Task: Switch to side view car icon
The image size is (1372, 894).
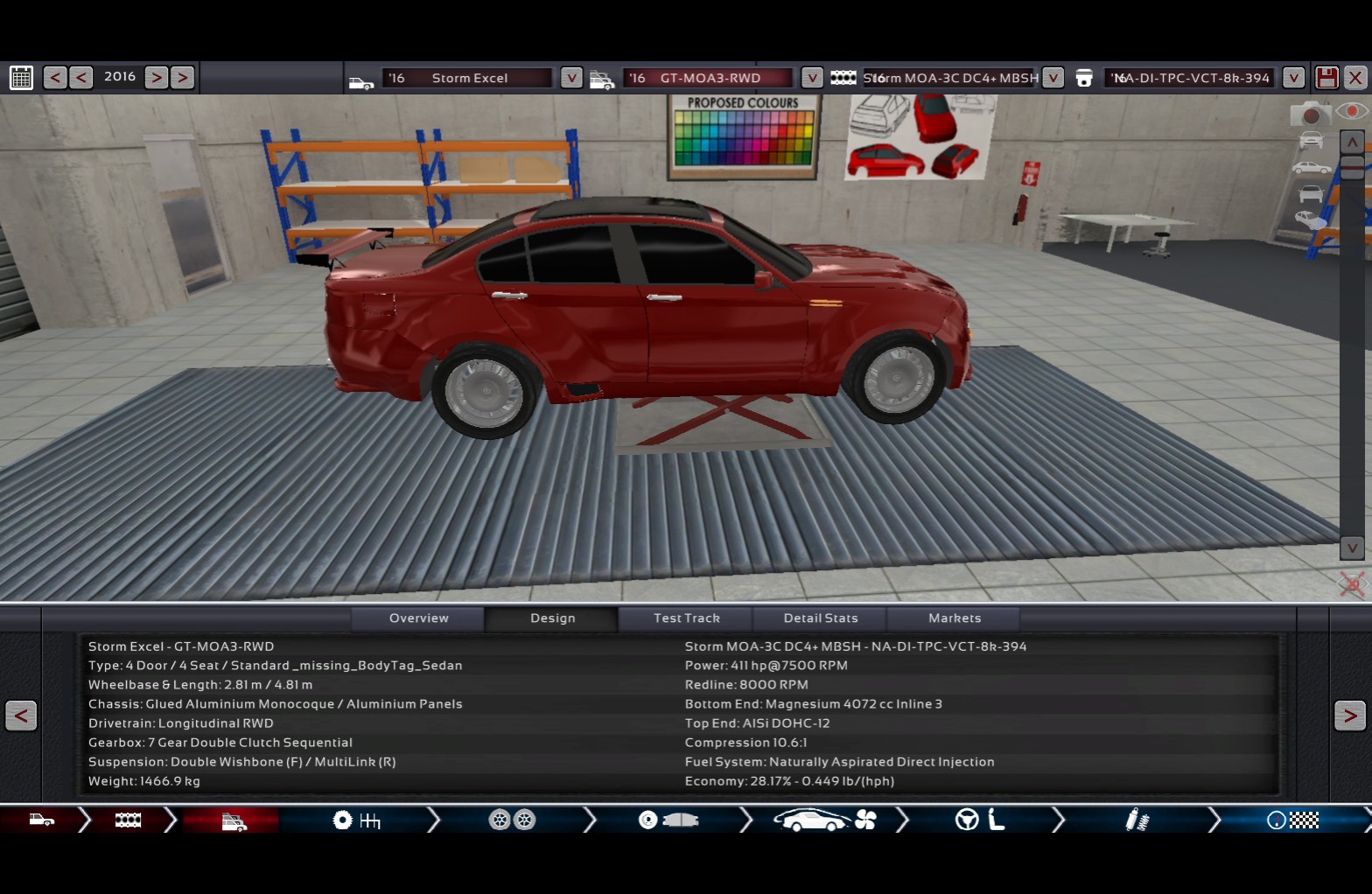Action: pos(1310,167)
